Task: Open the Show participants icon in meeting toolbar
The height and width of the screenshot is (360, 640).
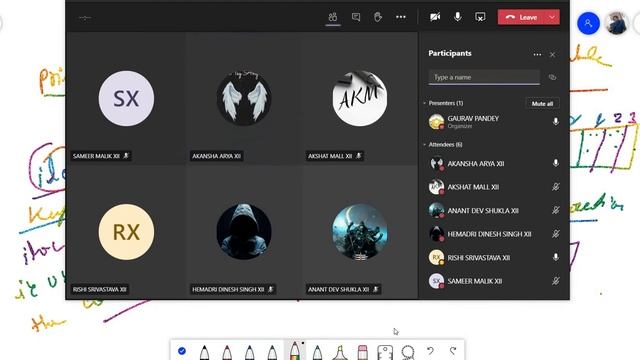Action: pyautogui.click(x=333, y=17)
